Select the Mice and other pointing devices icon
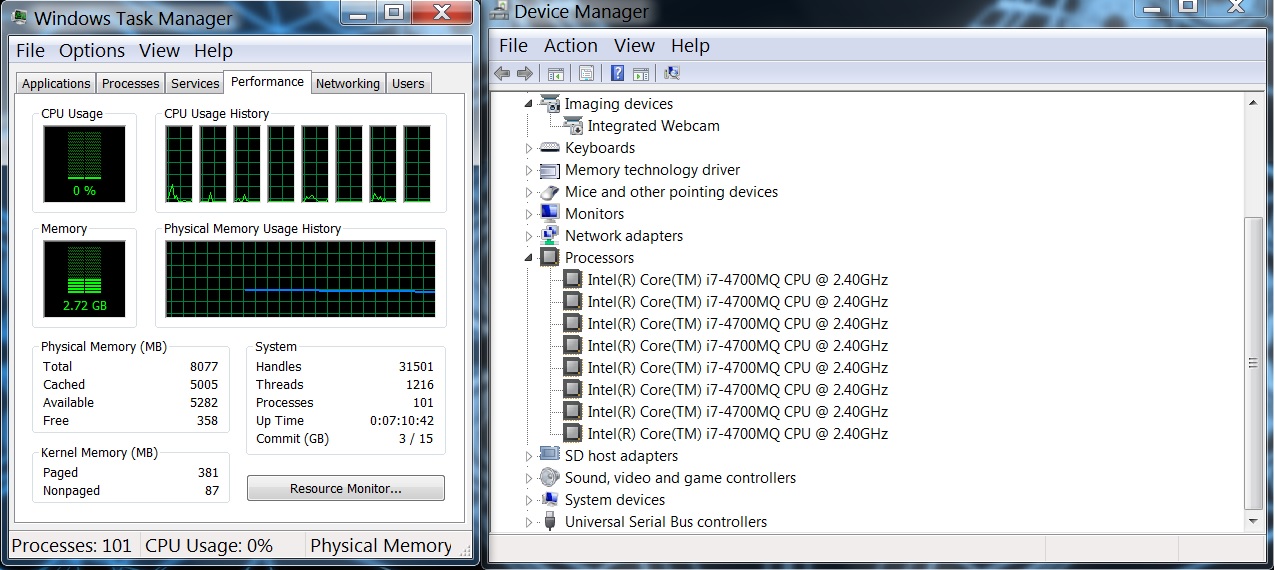The image size is (1275, 570). [x=550, y=192]
